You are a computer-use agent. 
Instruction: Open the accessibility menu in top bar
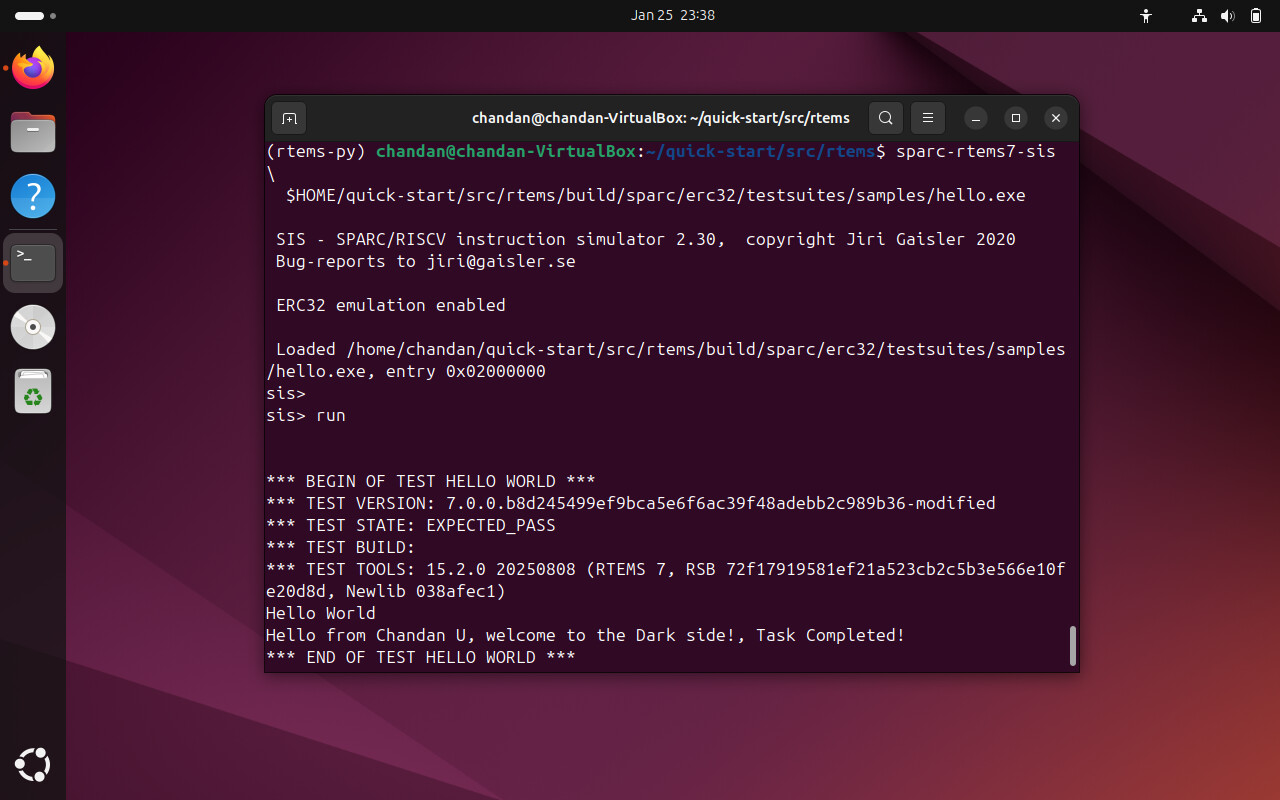(x=1146, y=16)
